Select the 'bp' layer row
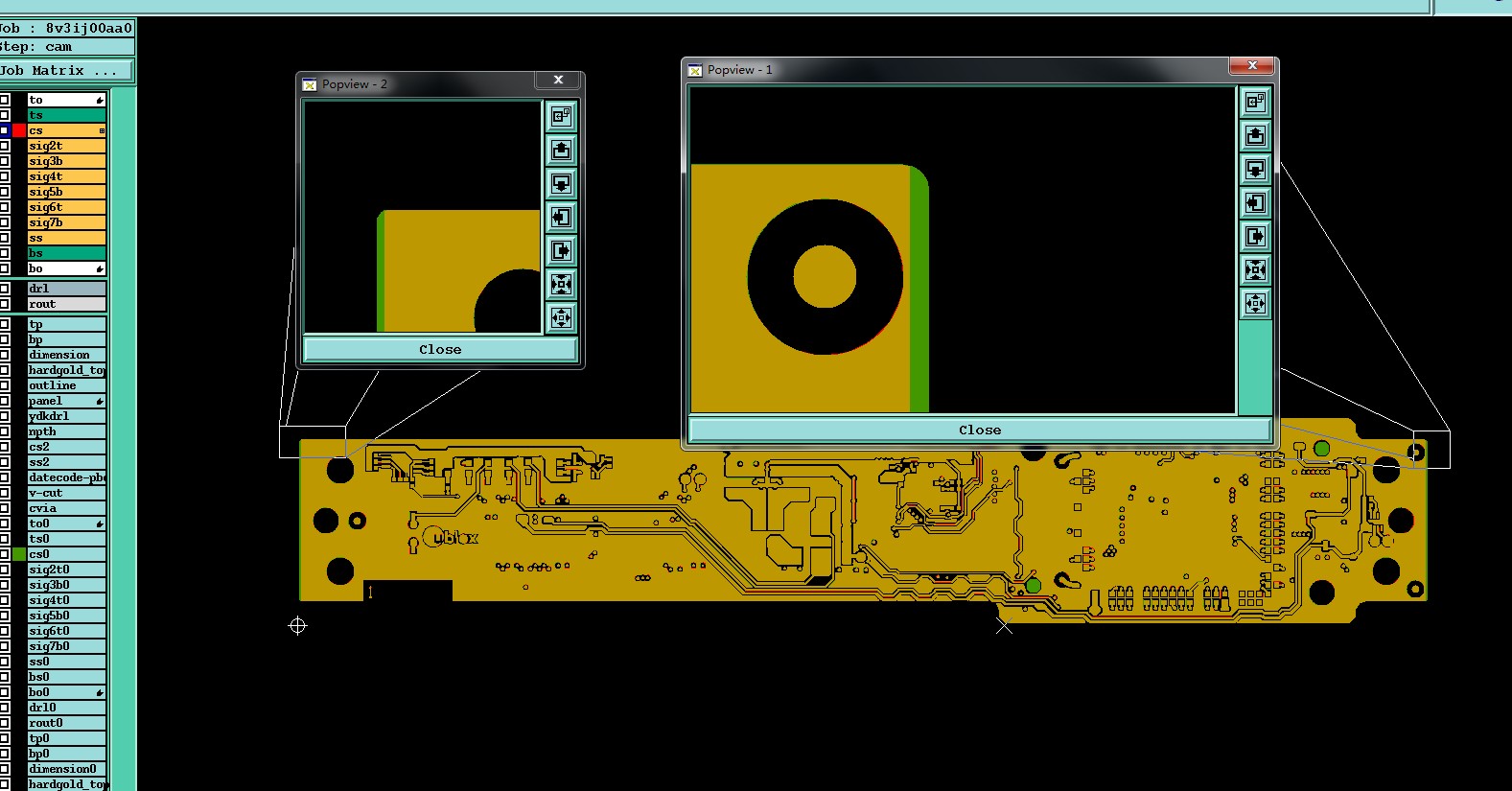The width and height of the screenshot is (1512, 791). (x=66, y=339)
